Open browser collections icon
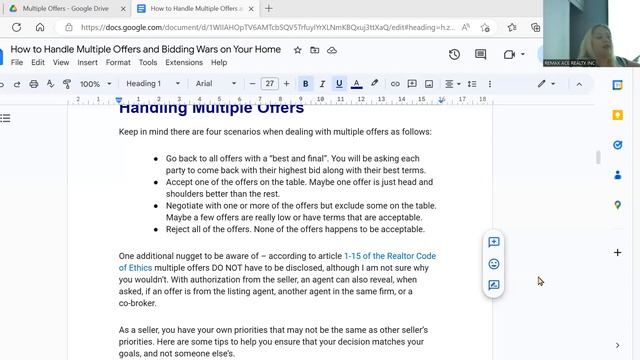This screenshot has height=360, width=640. tap(535, 27)
